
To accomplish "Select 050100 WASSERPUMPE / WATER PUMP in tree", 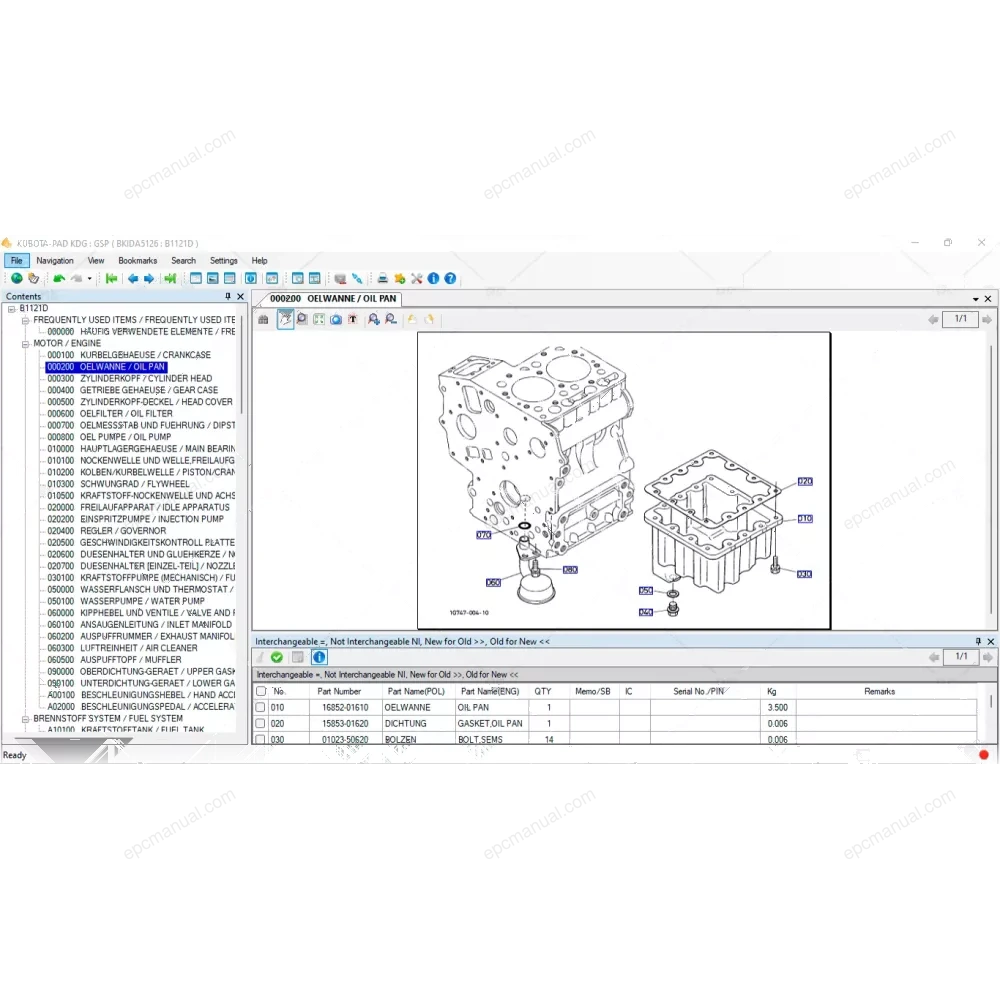I will click(x=126, y=601).
